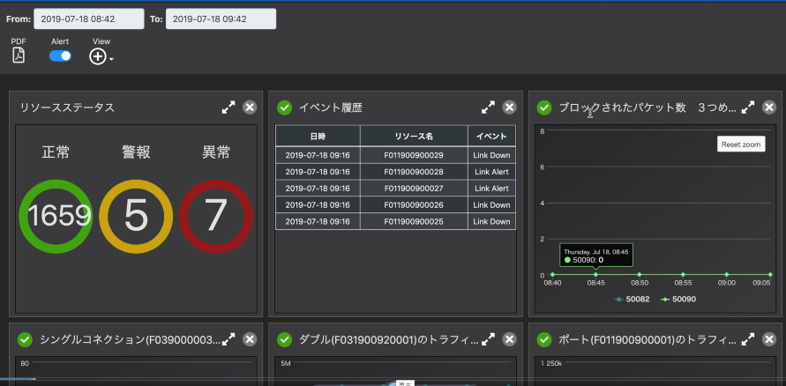Click green status check on イベント履歴
786x386 pixels.
point(285,107)
